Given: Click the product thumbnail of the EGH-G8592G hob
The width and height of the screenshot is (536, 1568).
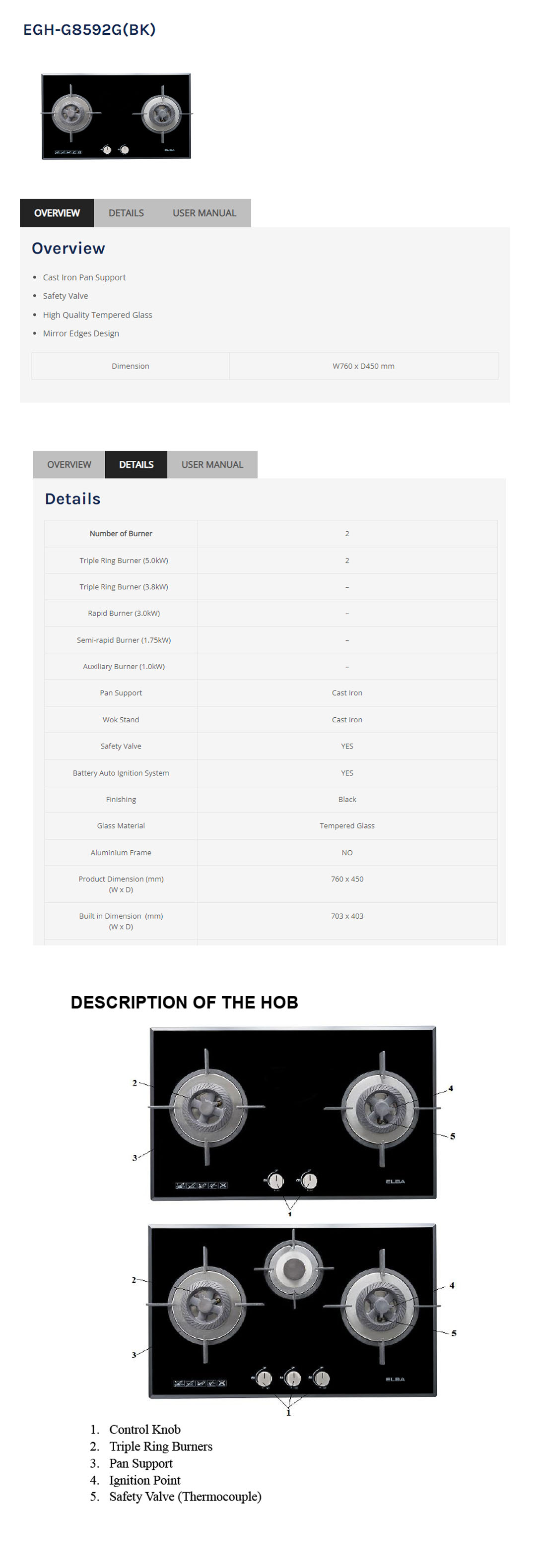Looking at the screenshot, I should (x=116, y=116).
